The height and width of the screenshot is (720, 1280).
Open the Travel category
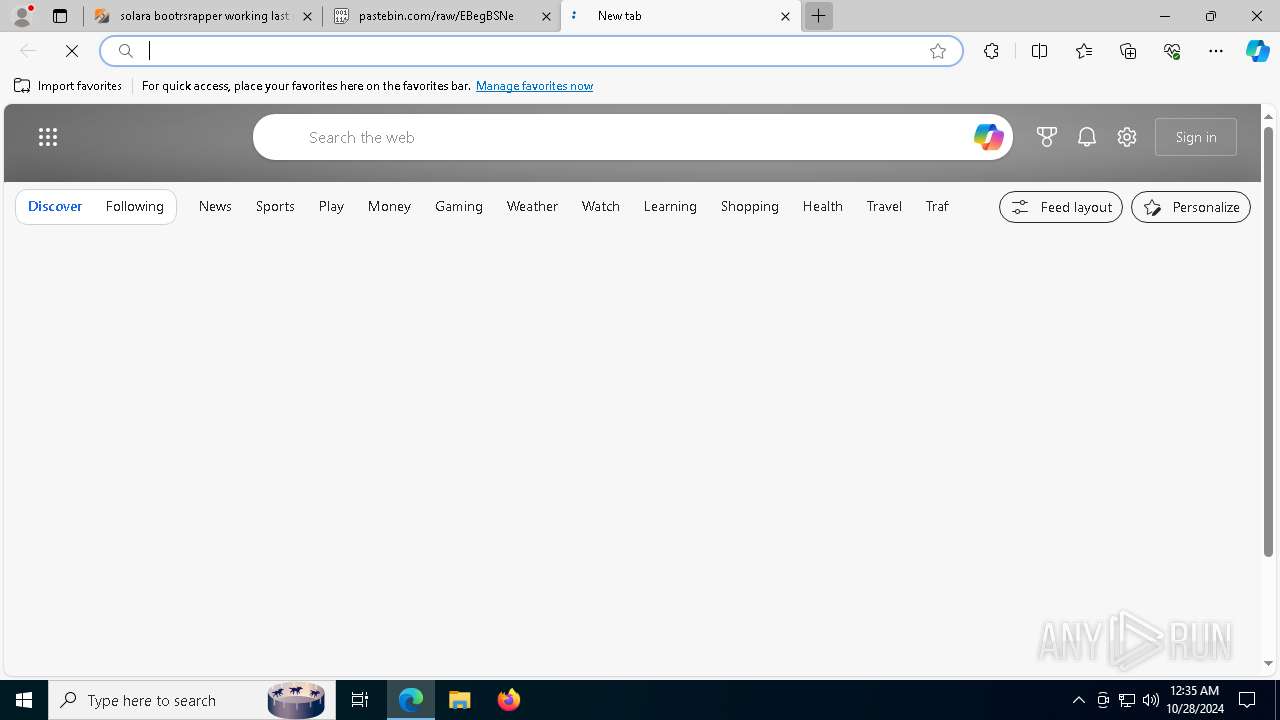pos(884,206)
